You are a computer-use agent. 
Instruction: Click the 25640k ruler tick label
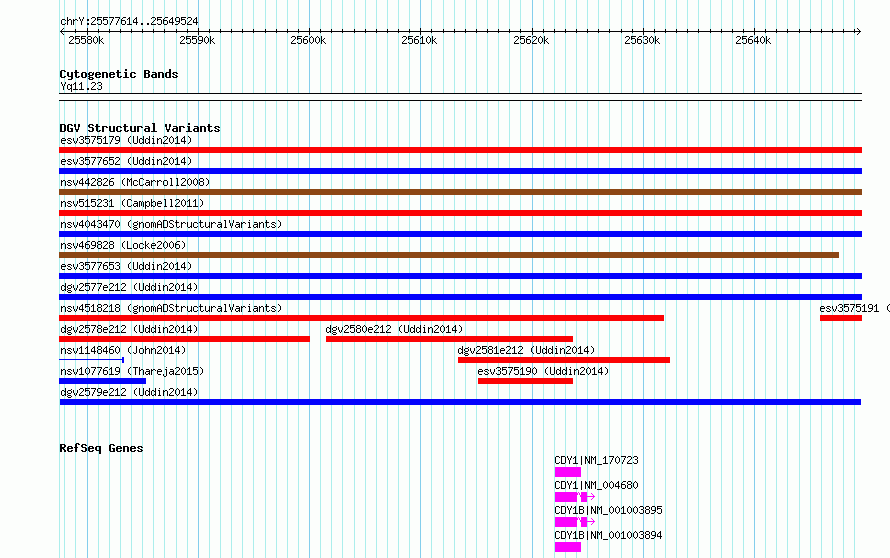tap(753, 40)
